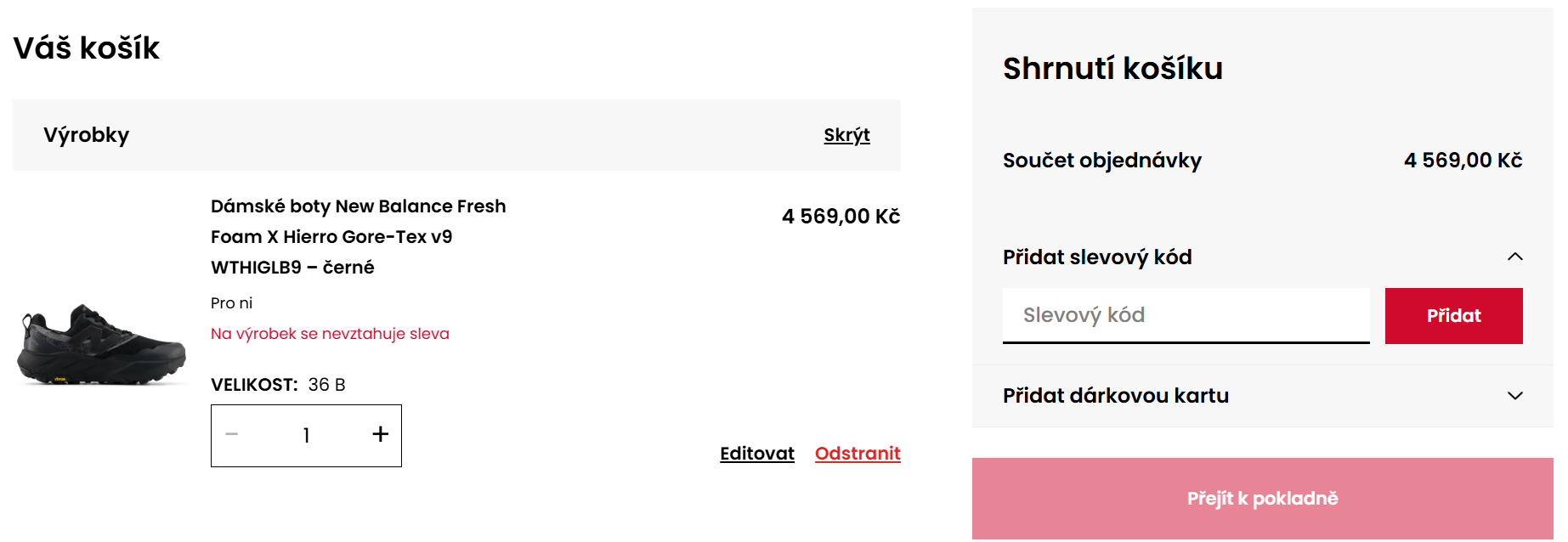
Task: Click the quantity value field showing 1
Action: (306, 436)
